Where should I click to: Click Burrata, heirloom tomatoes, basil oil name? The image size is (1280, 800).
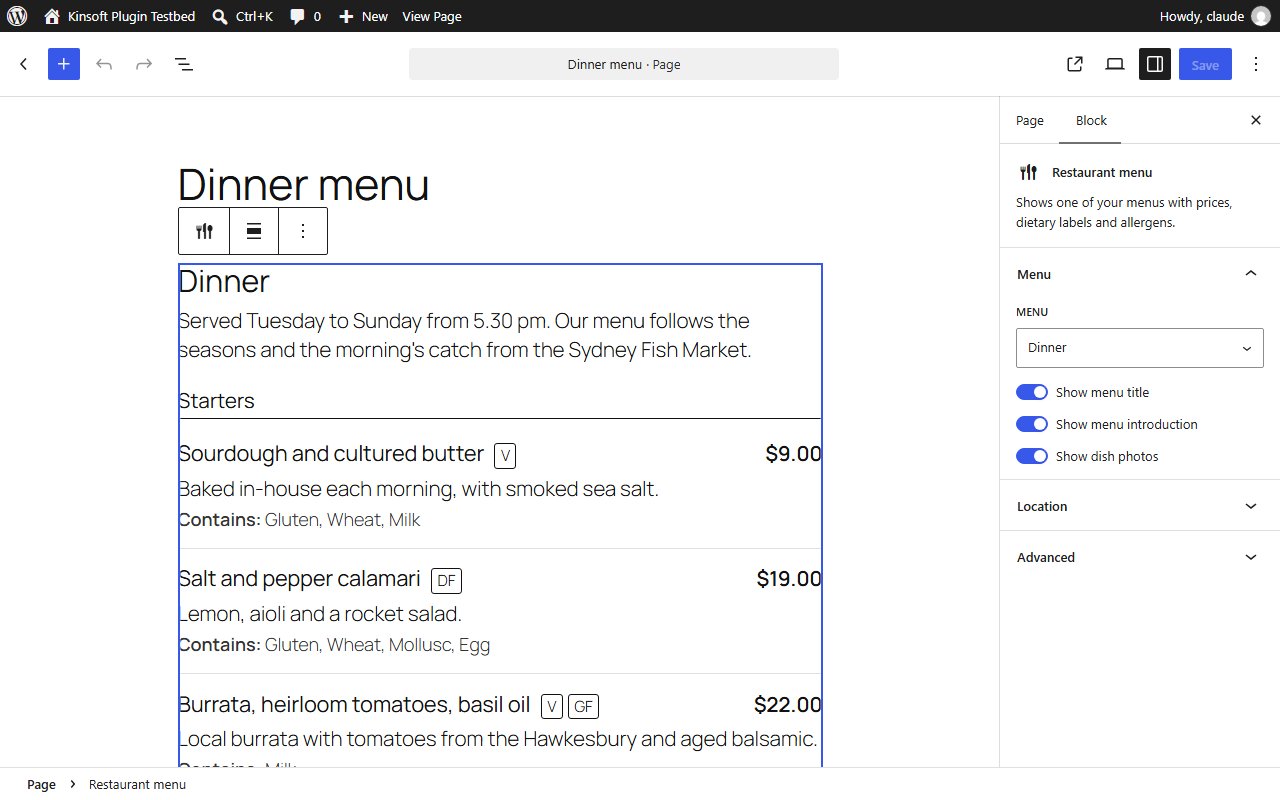(x=354, y=705)
